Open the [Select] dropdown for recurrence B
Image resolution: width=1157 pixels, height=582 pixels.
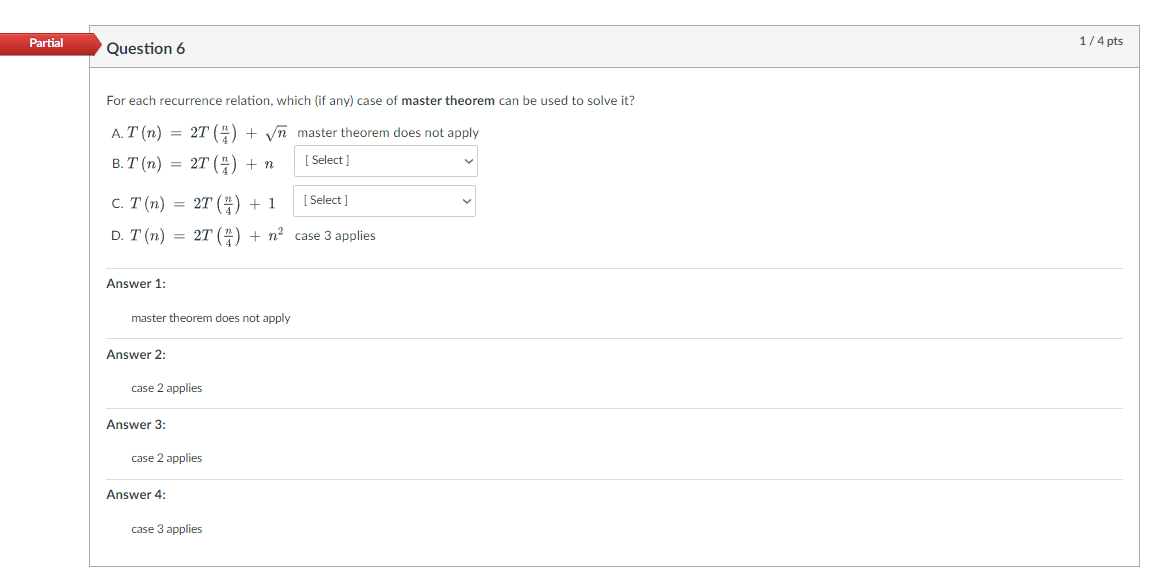pos(385,161)
